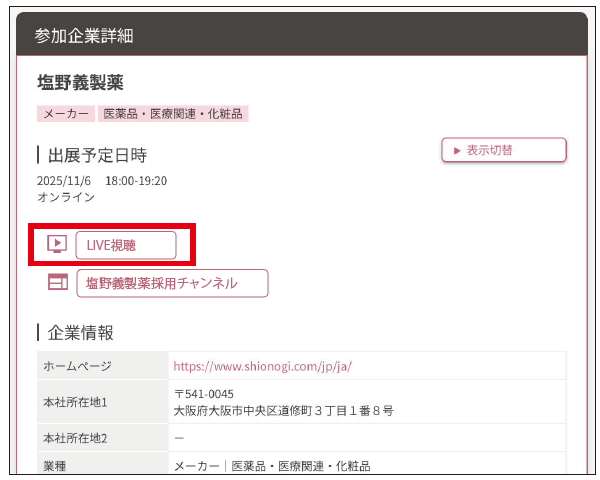
Task: Open the 塩野義製薬採用チャンネル button
Action: [172, 283]
